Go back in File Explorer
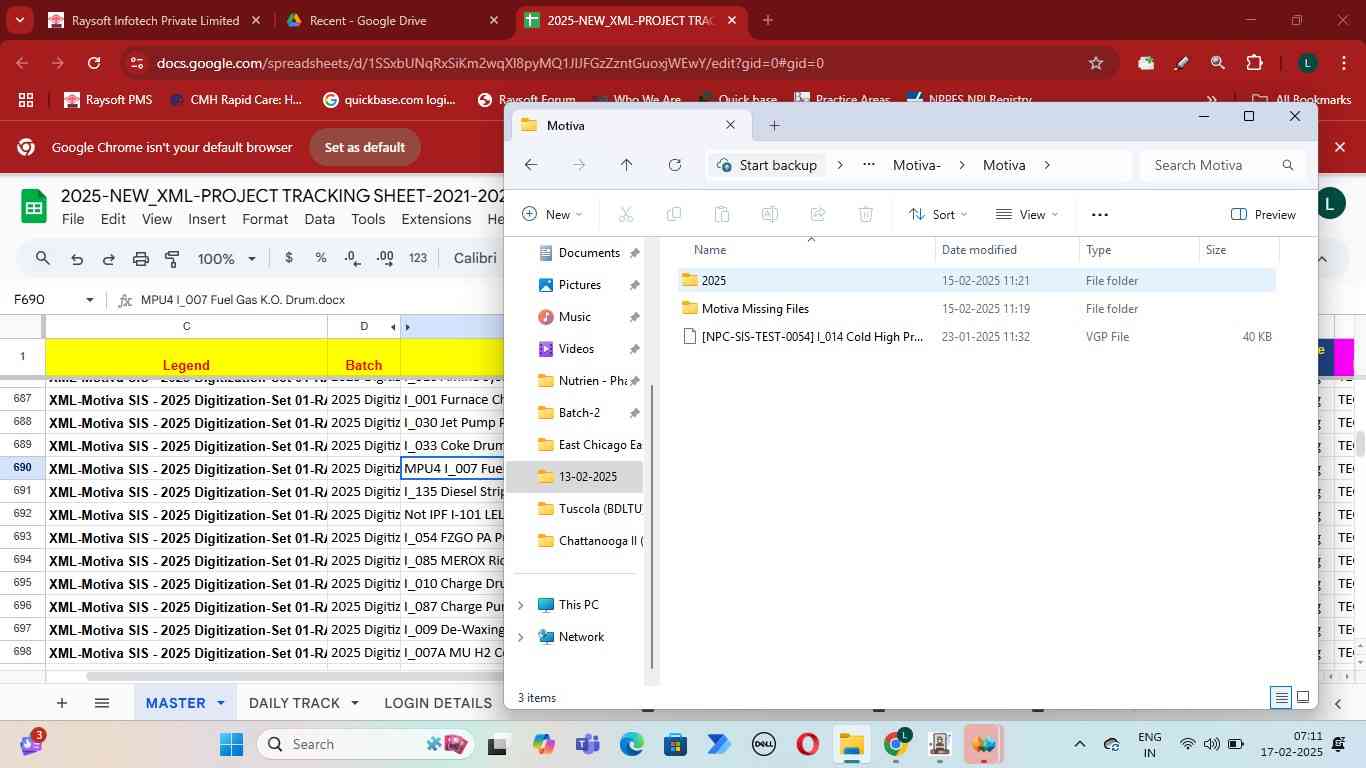The width and height of the screenshot is (1366, 768). (x=531, y=165)
